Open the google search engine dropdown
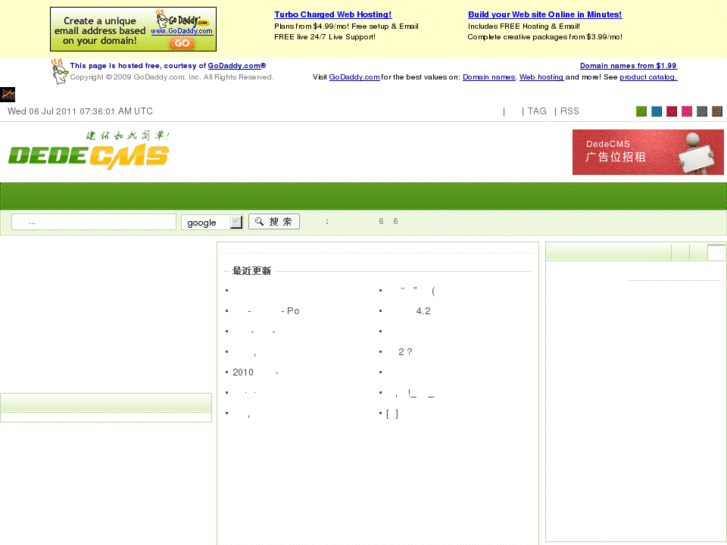This screenshot has width=727, height=545. click(212, 222)
